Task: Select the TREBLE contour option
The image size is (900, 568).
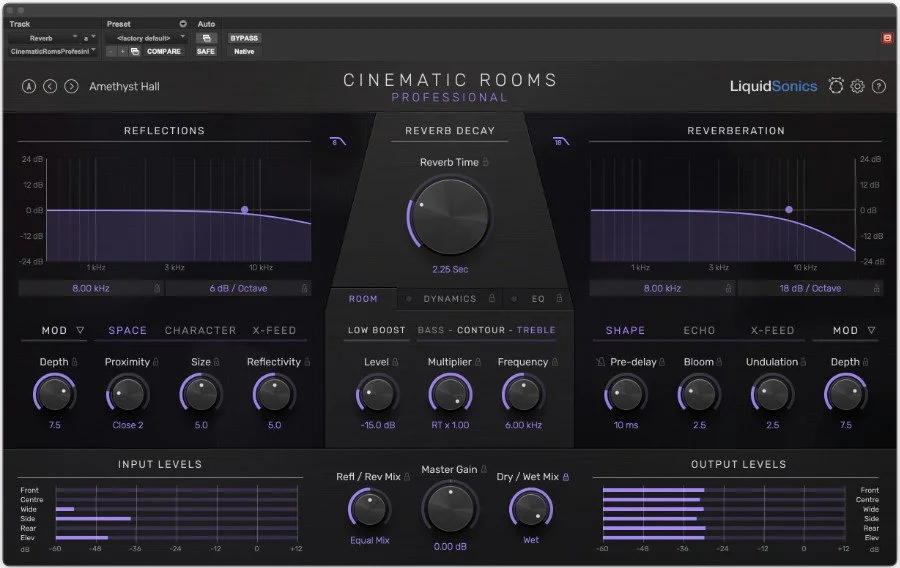Action: point(536,330)
